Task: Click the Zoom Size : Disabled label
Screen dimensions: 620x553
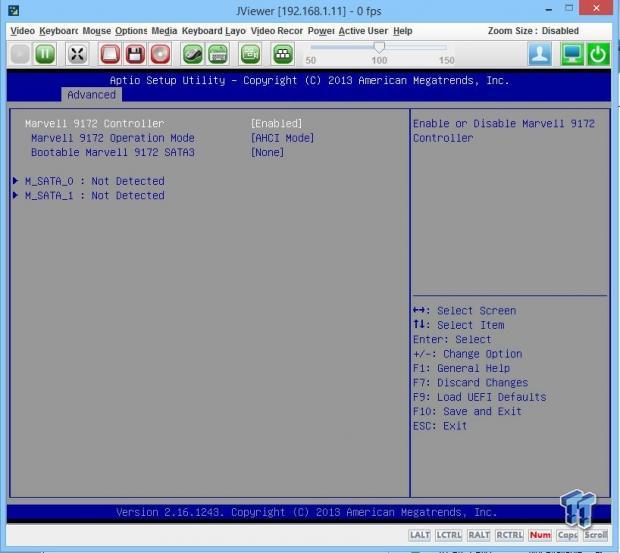Action: point(533,31)
